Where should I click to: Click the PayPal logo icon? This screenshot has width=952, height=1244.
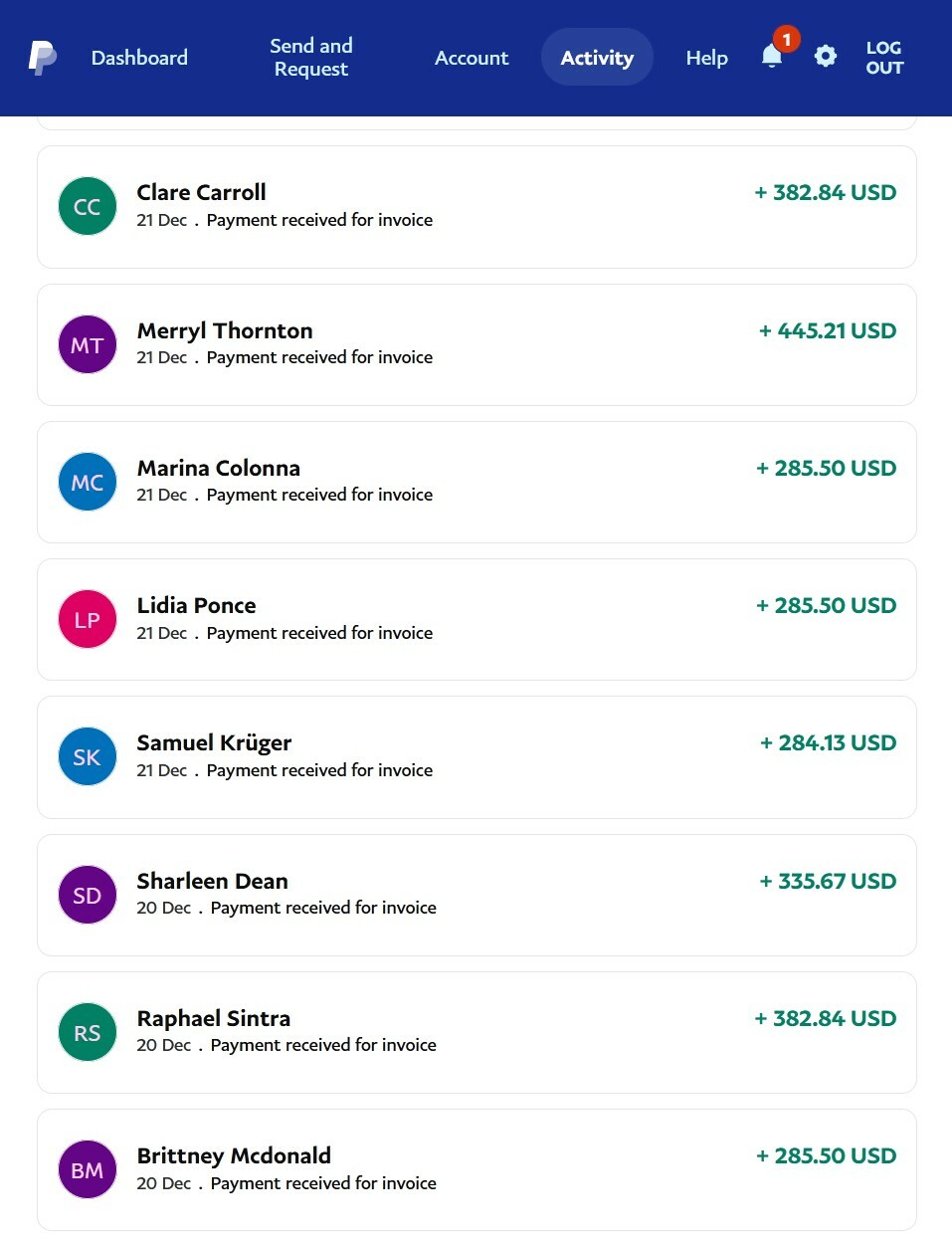(42, 58)
